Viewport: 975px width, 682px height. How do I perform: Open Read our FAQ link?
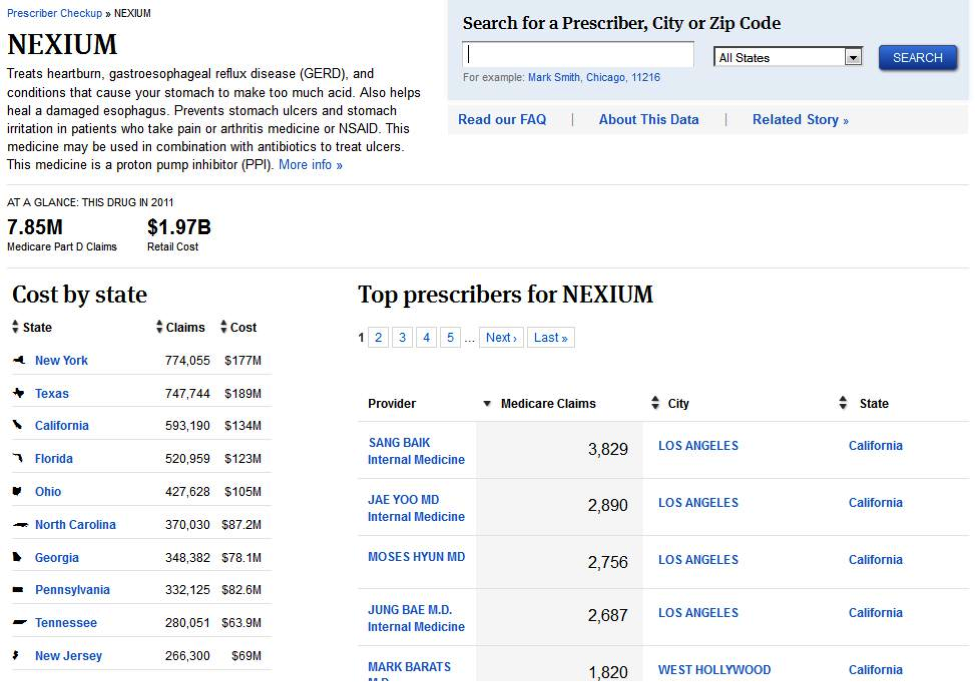click(502, 119)
